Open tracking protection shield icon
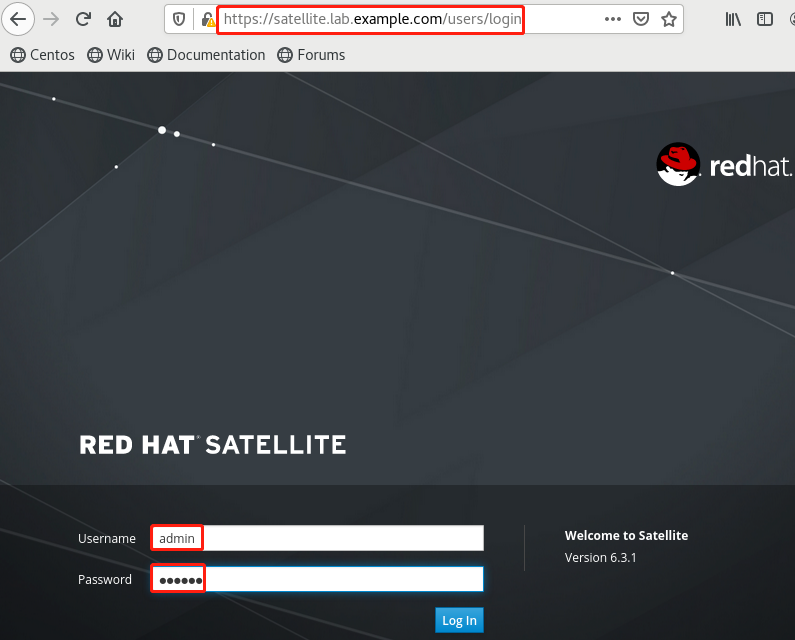Image resolution: width=795 pixels, height=640 pixels. coord(179,19)
